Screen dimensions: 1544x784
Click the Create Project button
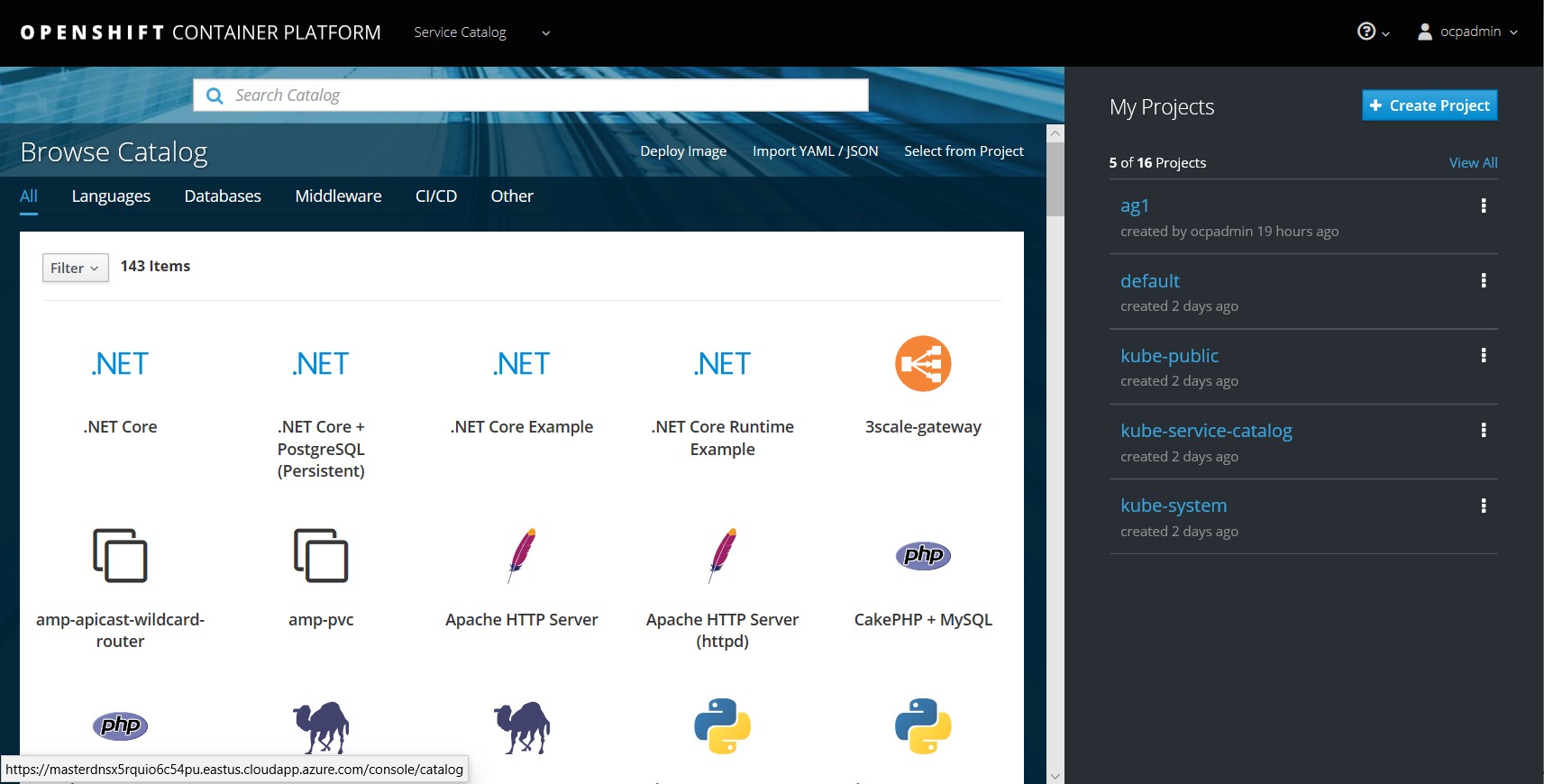1430,105
